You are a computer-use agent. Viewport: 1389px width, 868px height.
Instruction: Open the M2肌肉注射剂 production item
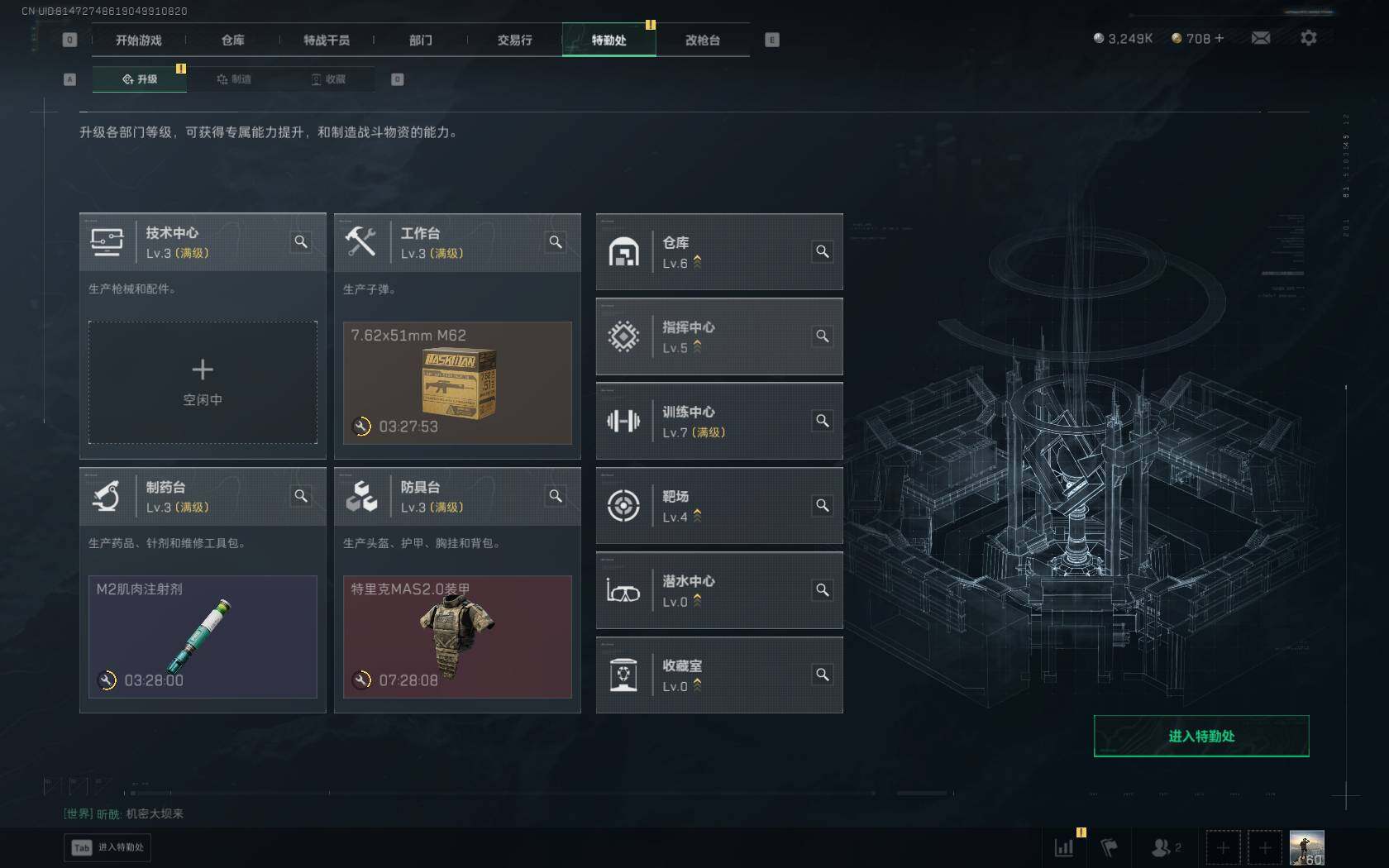[203, 637]
